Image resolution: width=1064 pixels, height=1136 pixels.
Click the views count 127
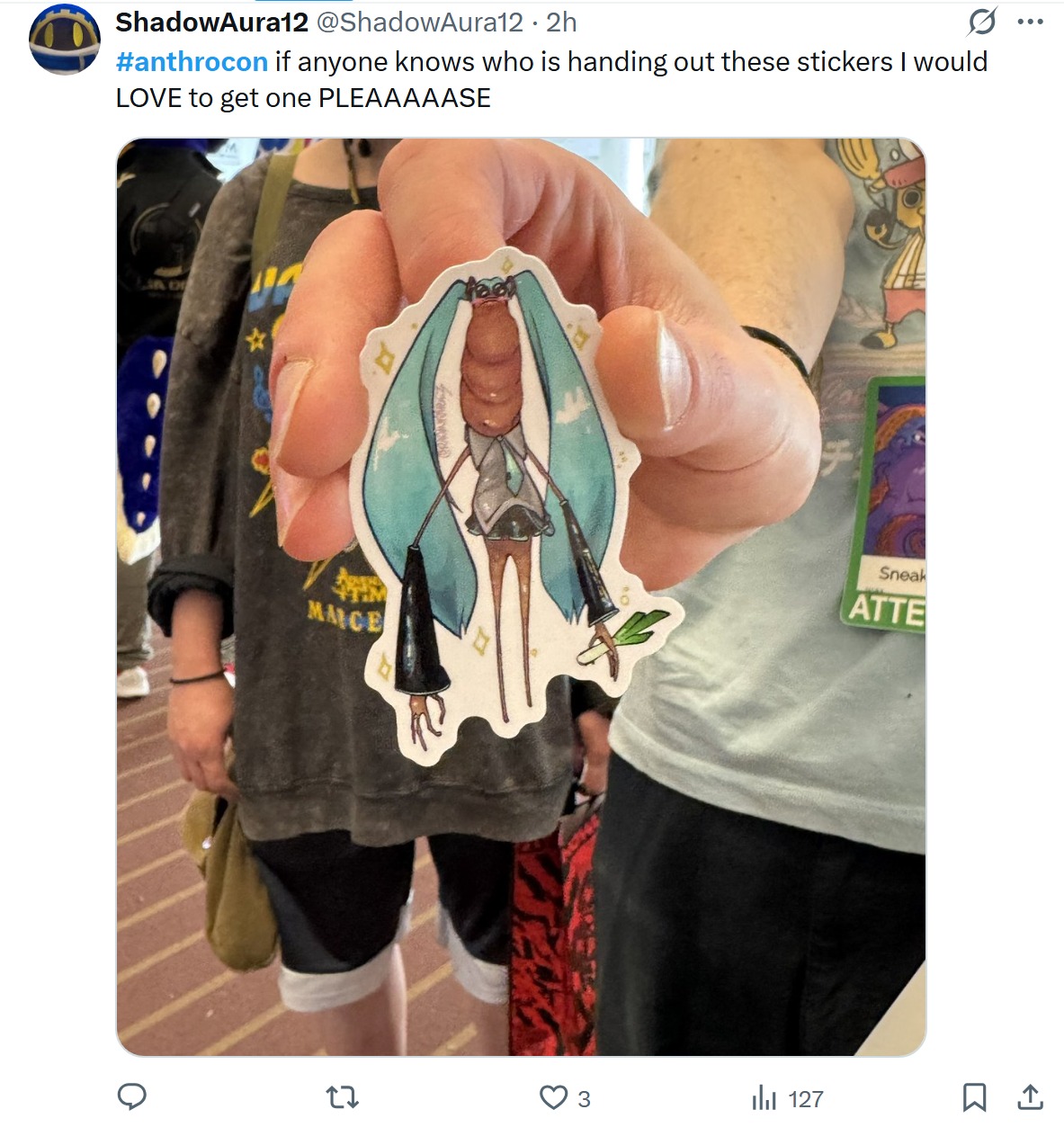coord(806,1099)
